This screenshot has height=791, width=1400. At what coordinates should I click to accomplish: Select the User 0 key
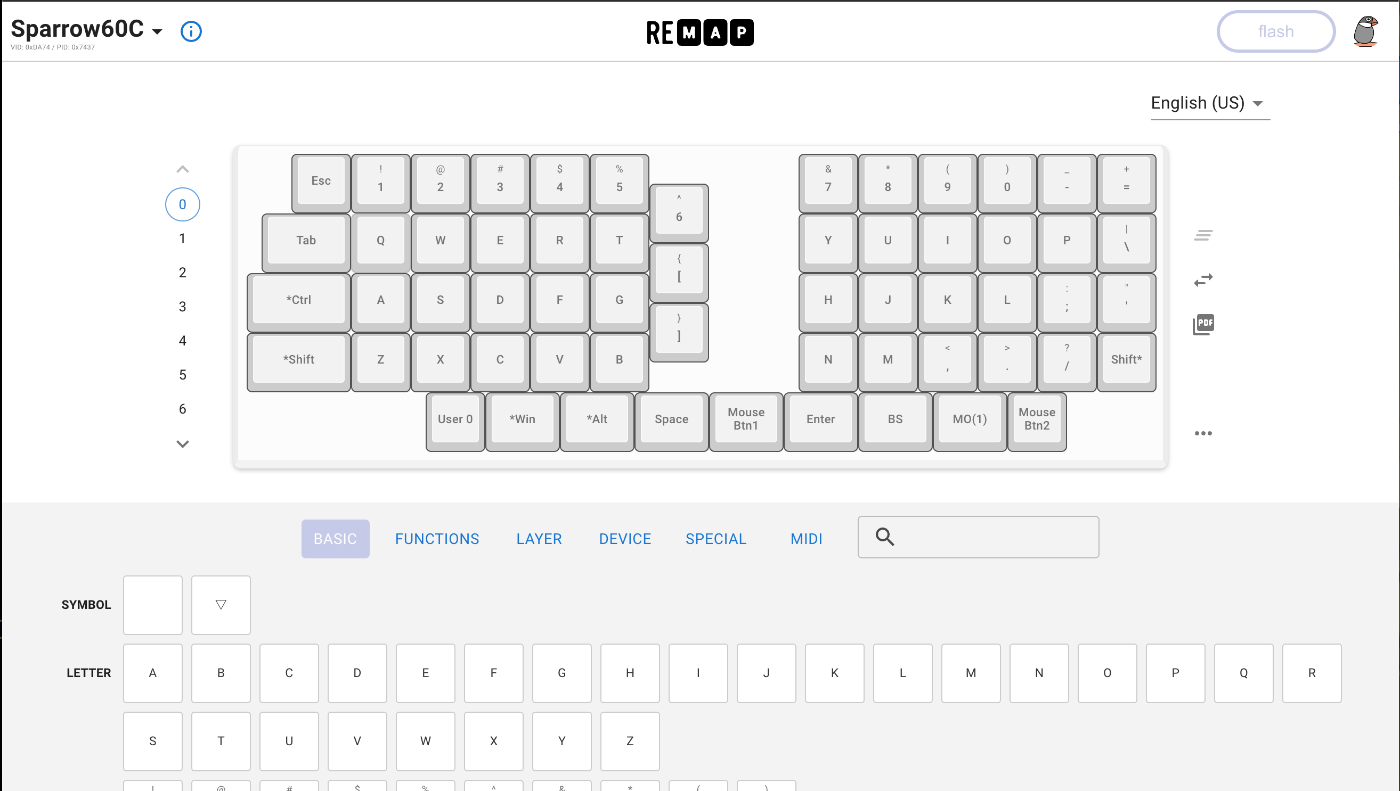click(455, 422)
